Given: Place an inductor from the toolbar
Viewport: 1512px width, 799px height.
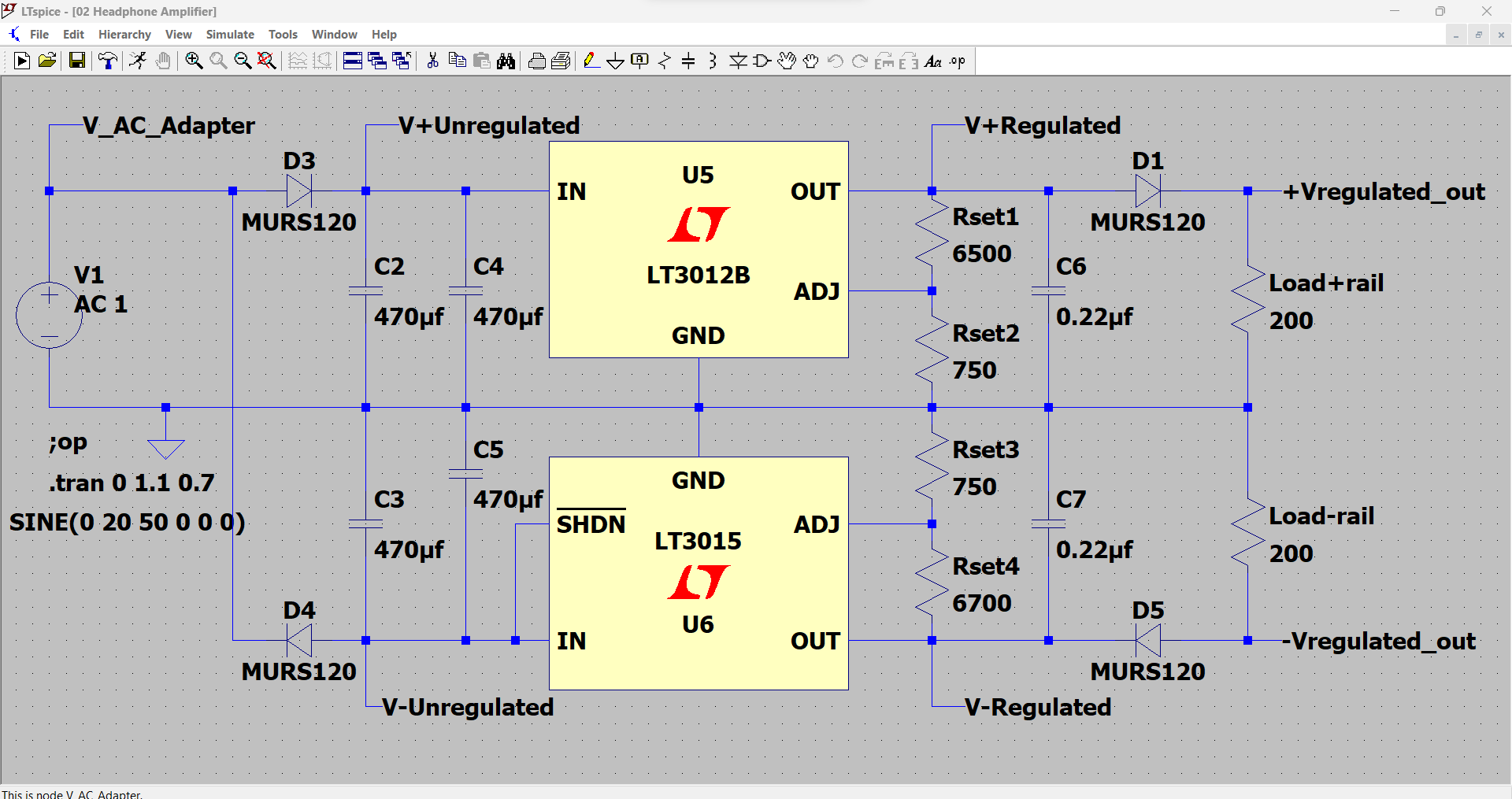Looking at the screenshot, I should [x=713, y=61].
